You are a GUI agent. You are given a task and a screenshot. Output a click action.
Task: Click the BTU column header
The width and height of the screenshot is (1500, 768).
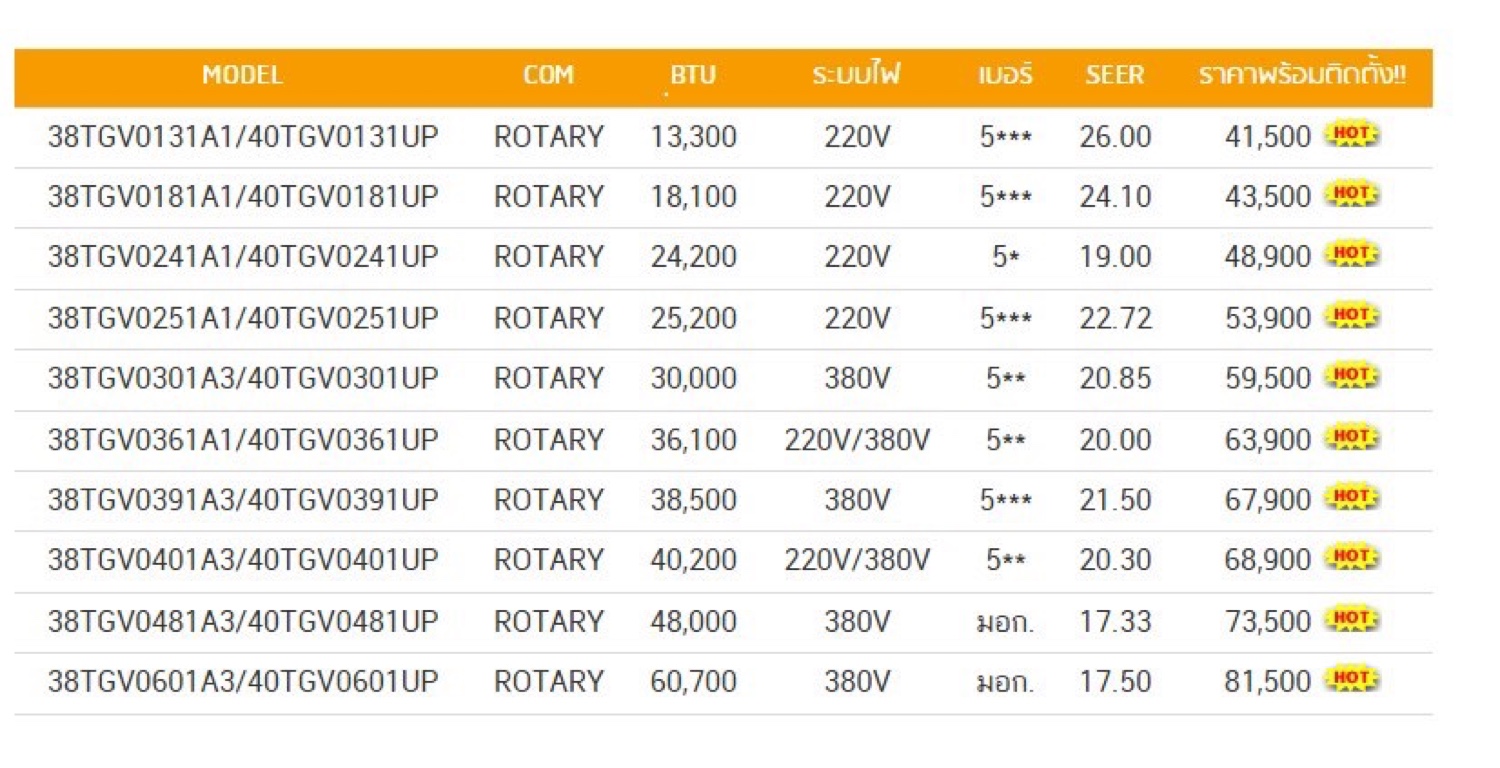click(x=693, y=75)
